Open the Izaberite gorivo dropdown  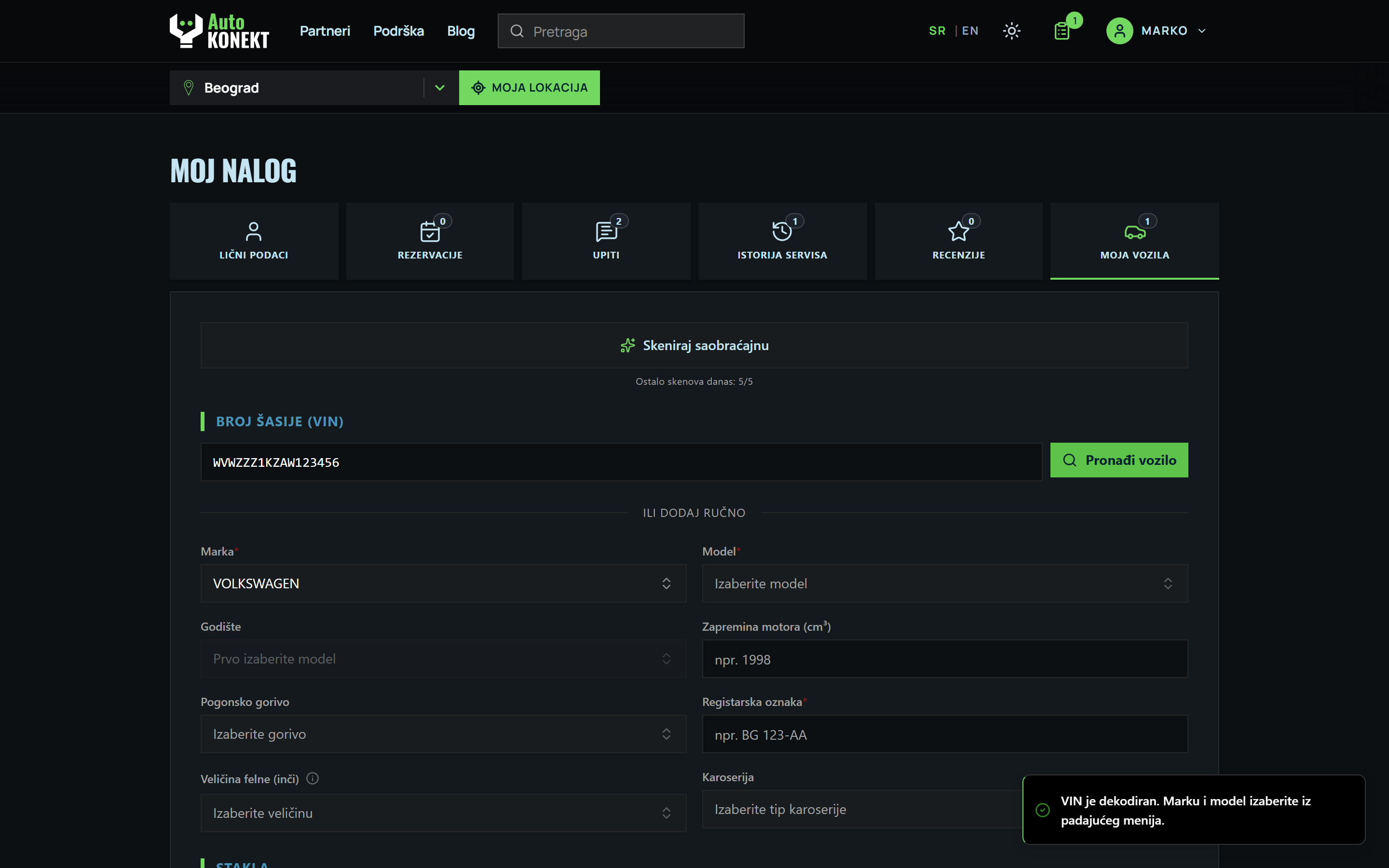[x=443, y=733]
